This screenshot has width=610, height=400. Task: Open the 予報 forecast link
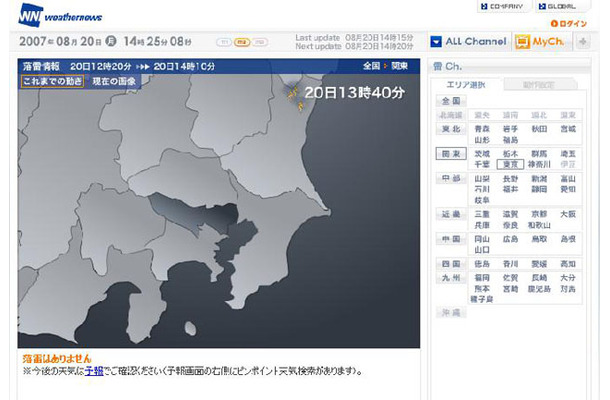click(94, 371)
